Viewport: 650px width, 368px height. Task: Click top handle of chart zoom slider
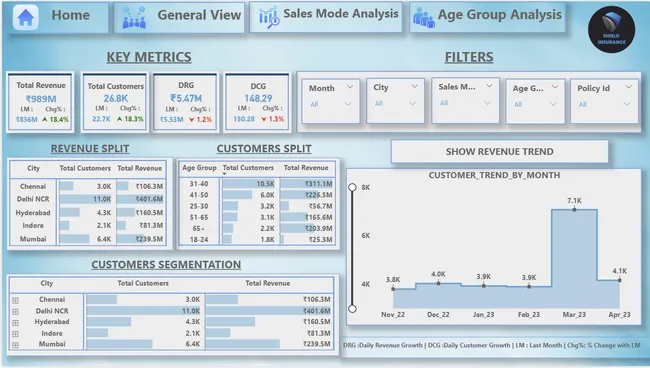pos(352,187)
